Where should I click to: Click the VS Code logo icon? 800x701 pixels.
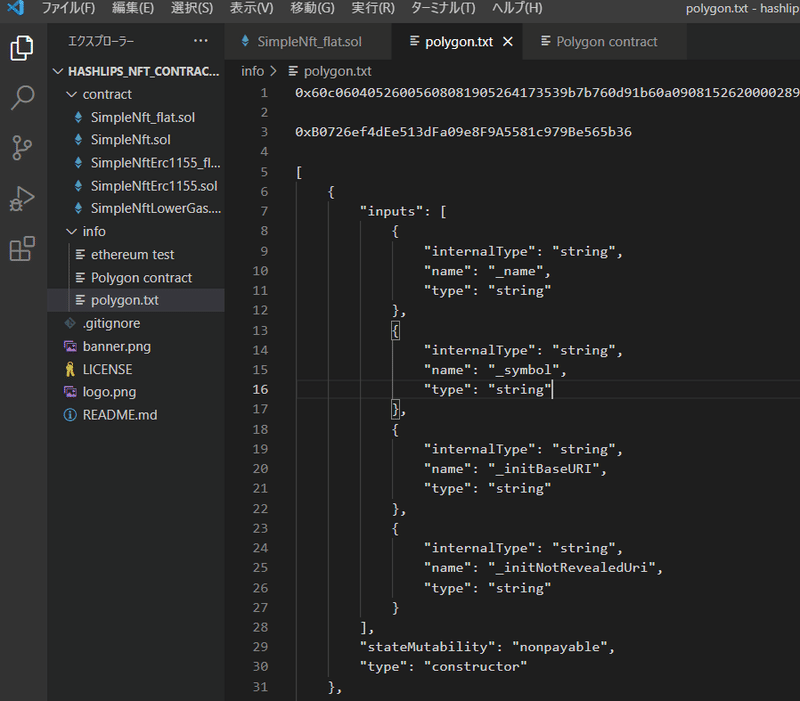click(x=16, y=8)
